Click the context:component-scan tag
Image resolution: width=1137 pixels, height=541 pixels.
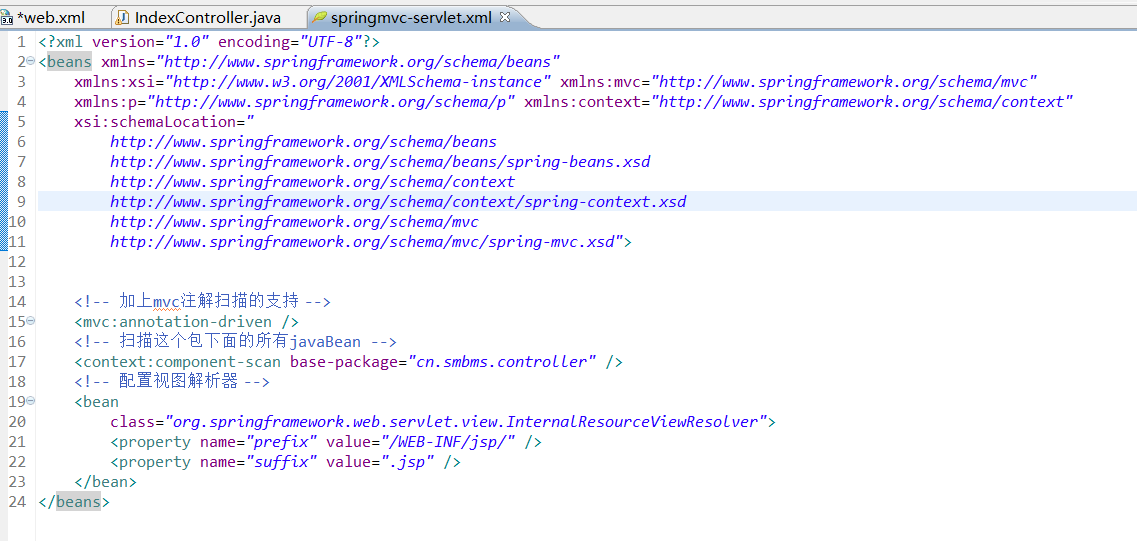pyautogui.click(x=178, y=361)
